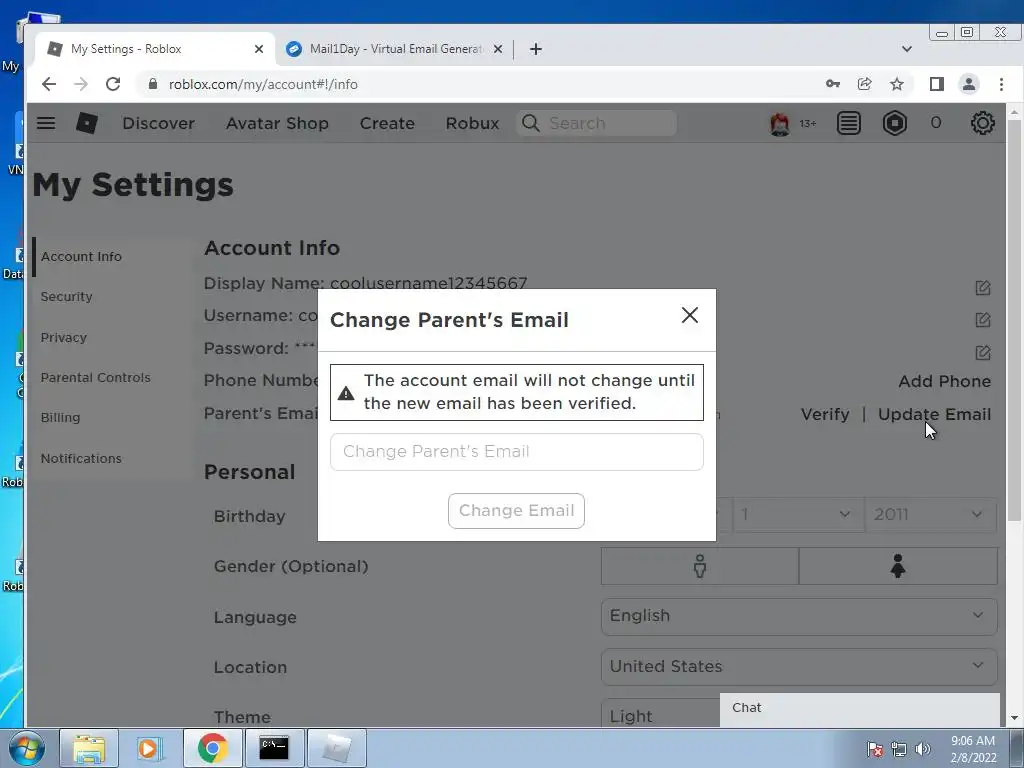1024x768 pixels.
Task: Open the Chrome profile icon
Action: (x=968, y=84)
